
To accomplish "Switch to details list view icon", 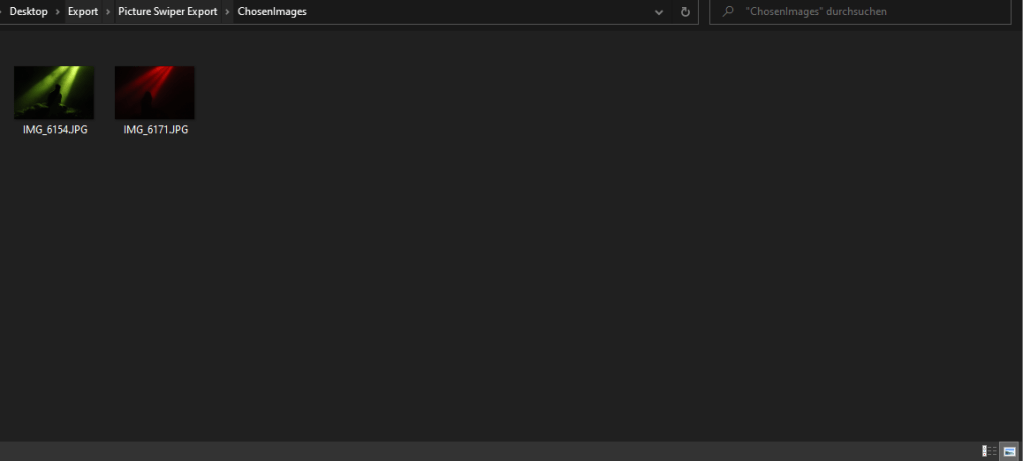I will pyautogui.click(x=988, y=451).
